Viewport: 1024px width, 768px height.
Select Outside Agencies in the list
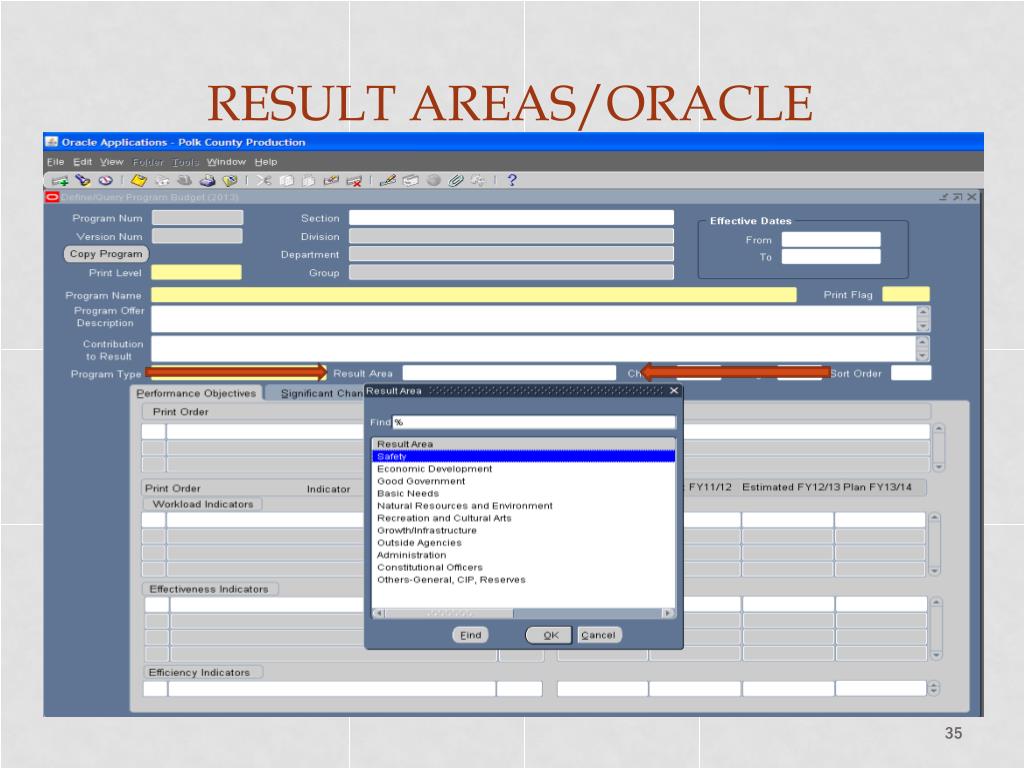pyautogui.click(x=523, y=543)
